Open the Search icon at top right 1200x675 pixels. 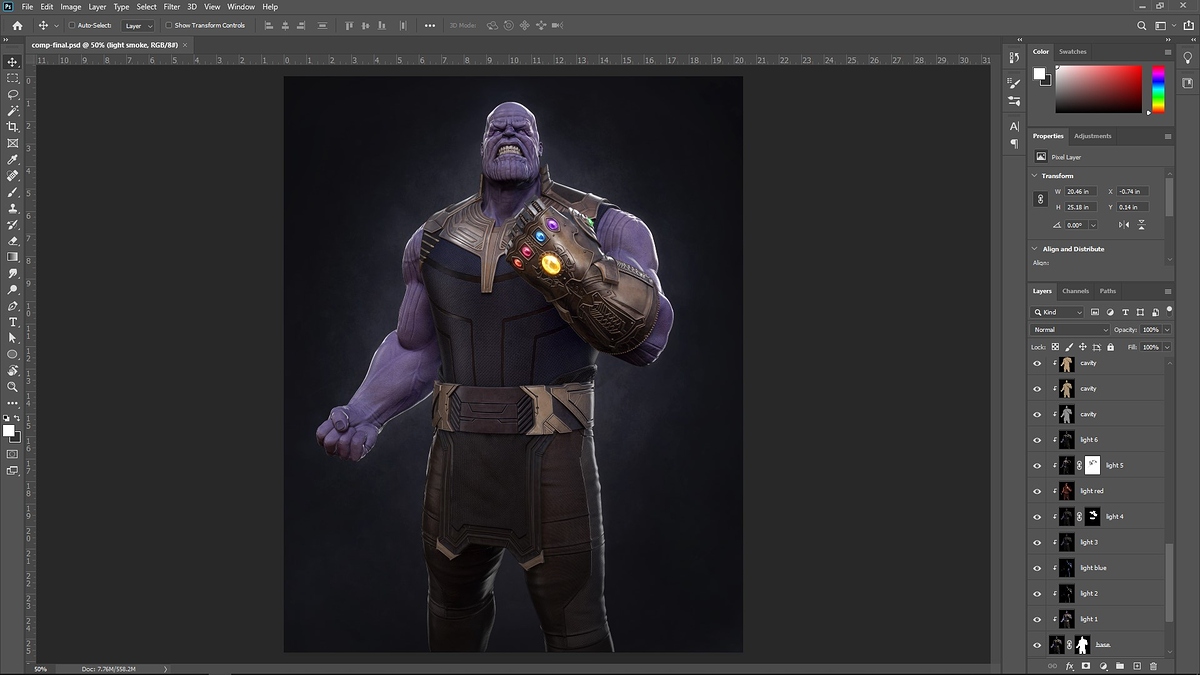click(x=1143, y=26)
